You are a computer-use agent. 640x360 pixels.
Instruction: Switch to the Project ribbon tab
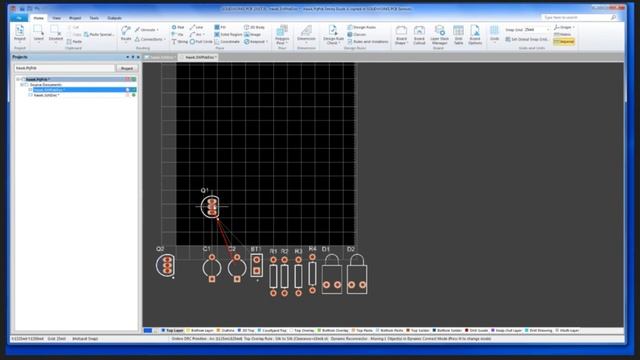click(75, 18)
